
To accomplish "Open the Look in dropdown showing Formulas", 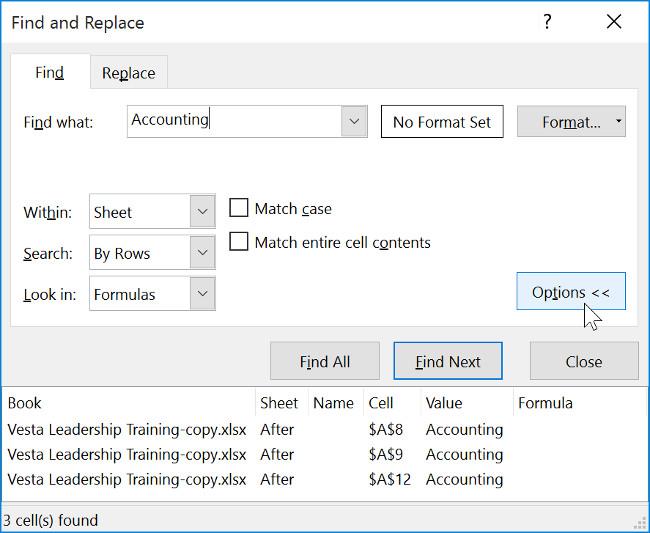I will (x=152, y=294).
